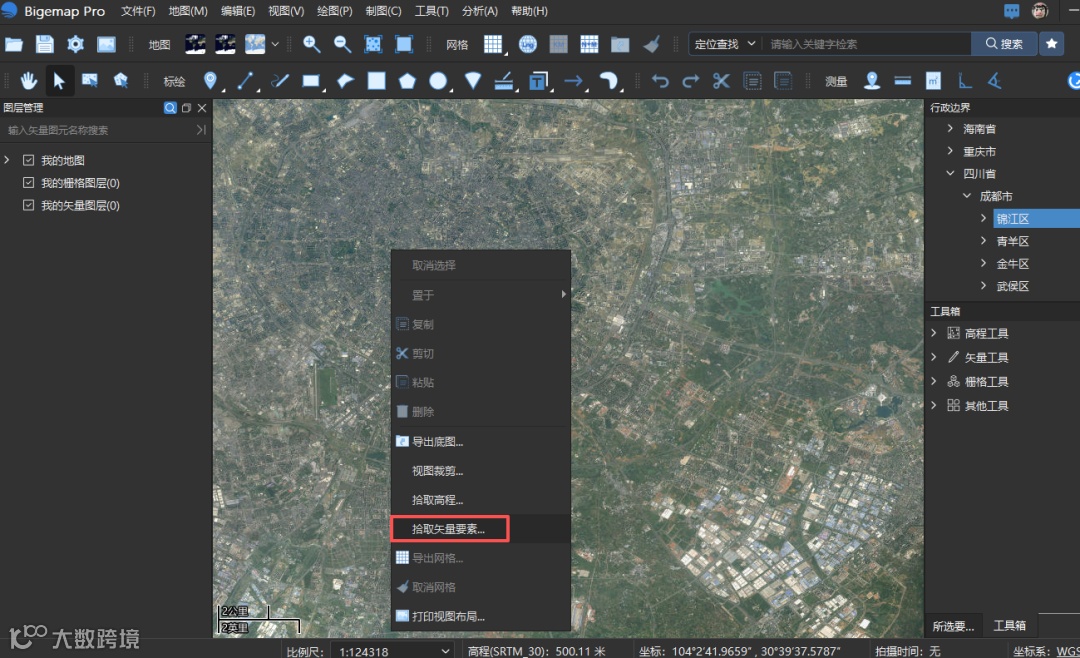Choose 拾取矢量要素 from context menu
Image resolution: width=1080 pixels, height=658 pixels.
(449, 529)
